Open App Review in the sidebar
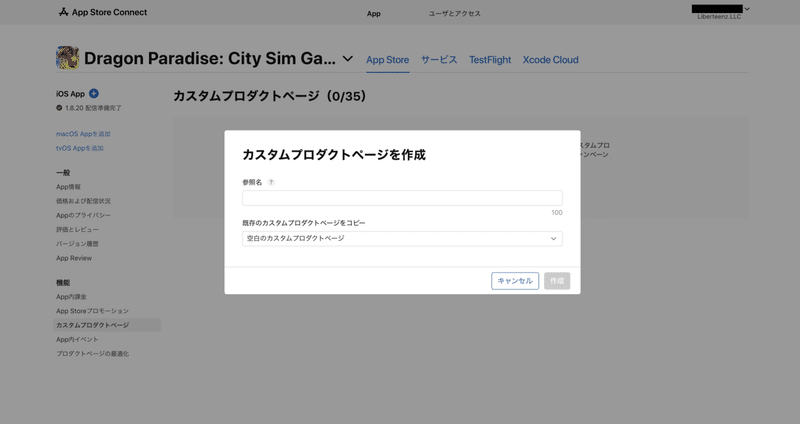This screenshot has height=424, width=800. click(74, 258)
